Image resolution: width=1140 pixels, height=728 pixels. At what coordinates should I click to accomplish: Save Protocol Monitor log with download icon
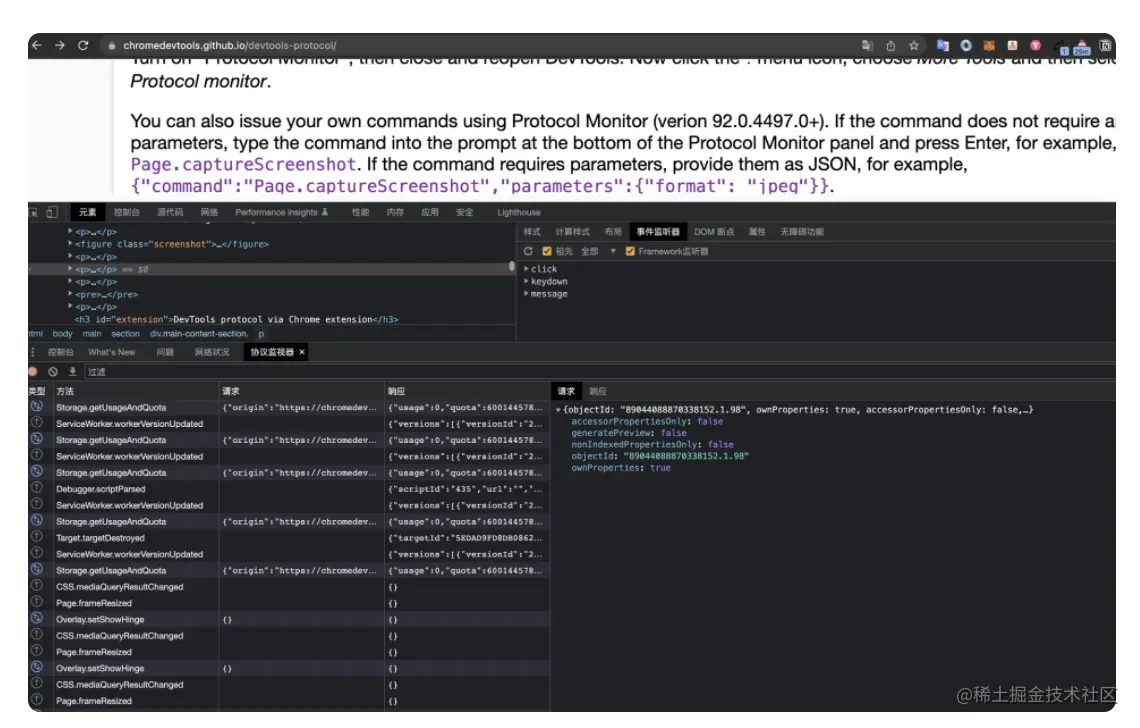pyautogui.click(x=72, y=372)
